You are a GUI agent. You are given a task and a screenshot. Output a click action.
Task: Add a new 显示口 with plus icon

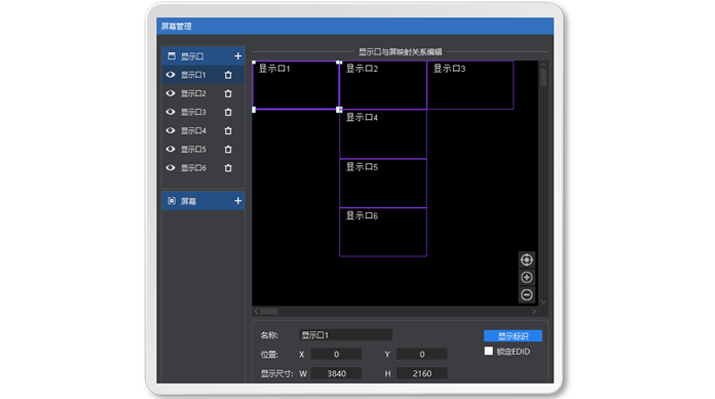pos(238,56)
